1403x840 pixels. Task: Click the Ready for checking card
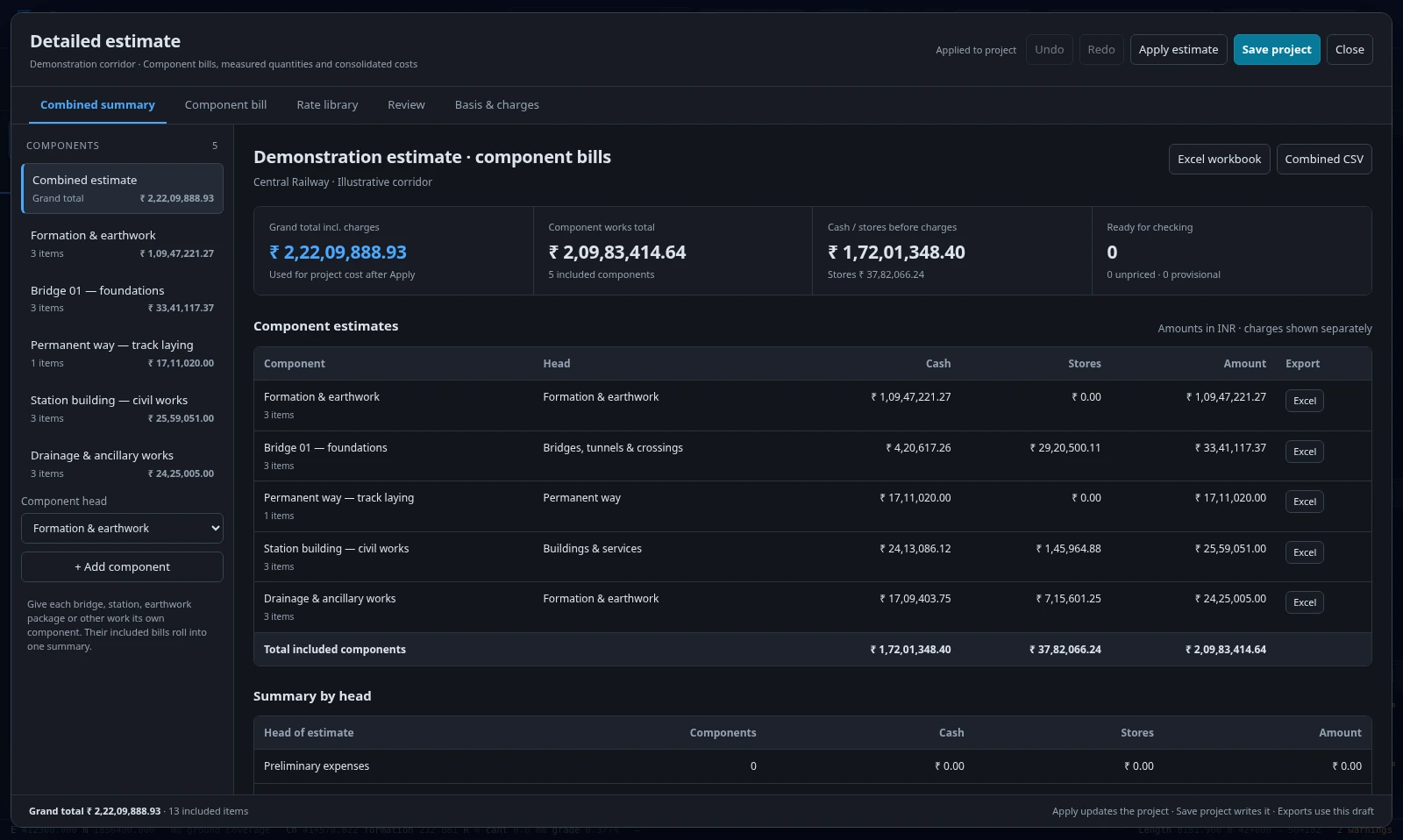click(x=1232, y=251)
